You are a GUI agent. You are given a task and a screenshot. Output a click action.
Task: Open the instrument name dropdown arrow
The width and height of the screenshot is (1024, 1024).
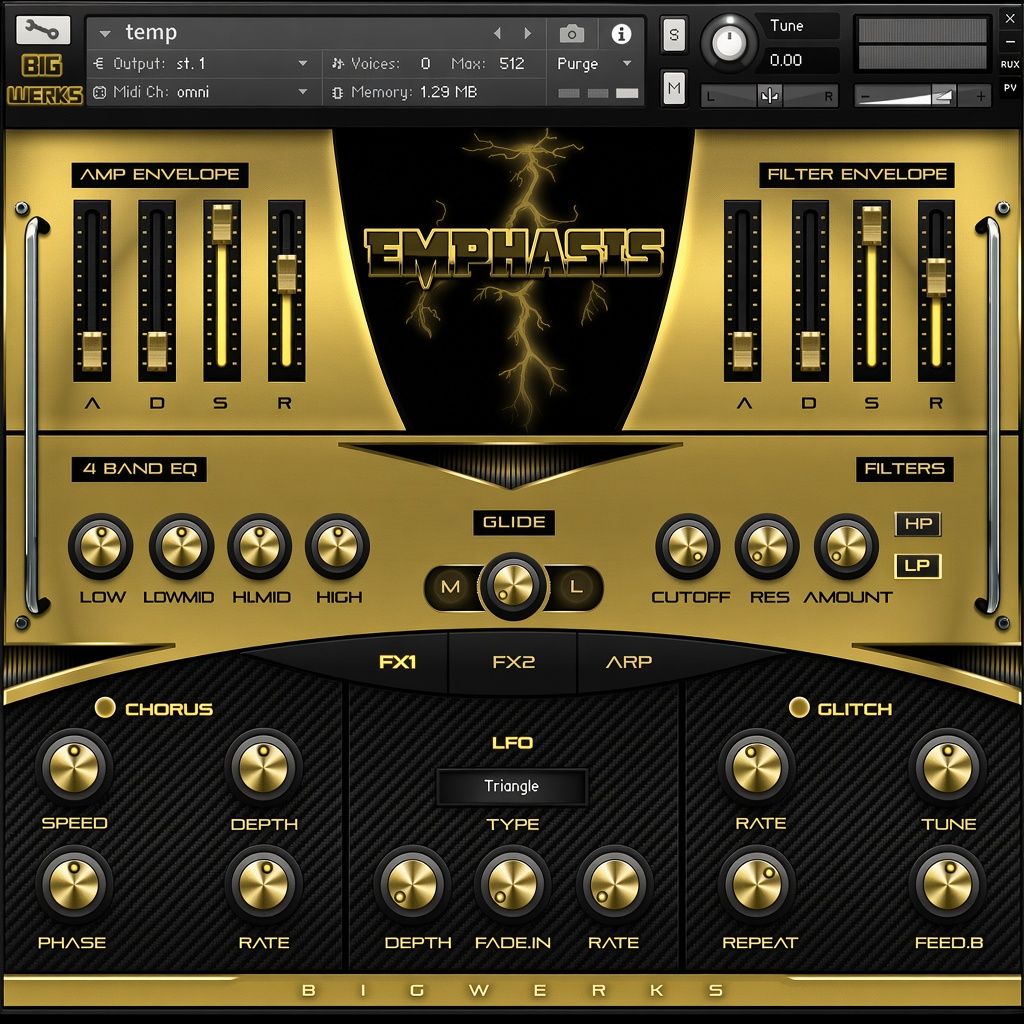[x=105, y=33]
